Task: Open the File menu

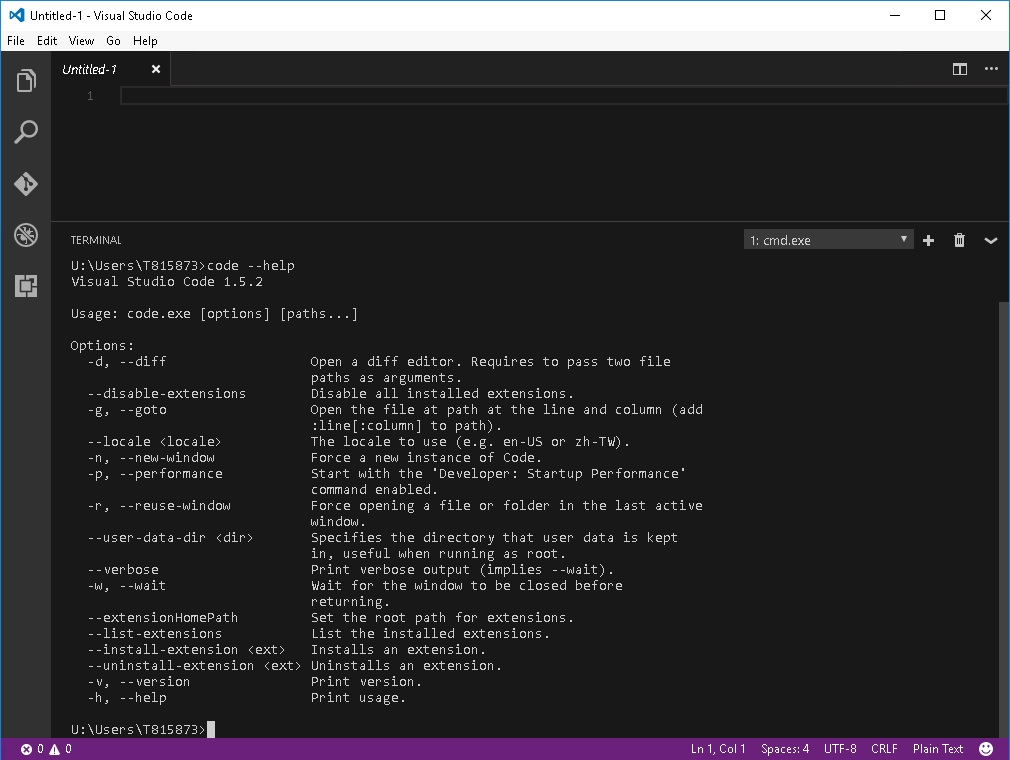Action: tap(15, 41)
